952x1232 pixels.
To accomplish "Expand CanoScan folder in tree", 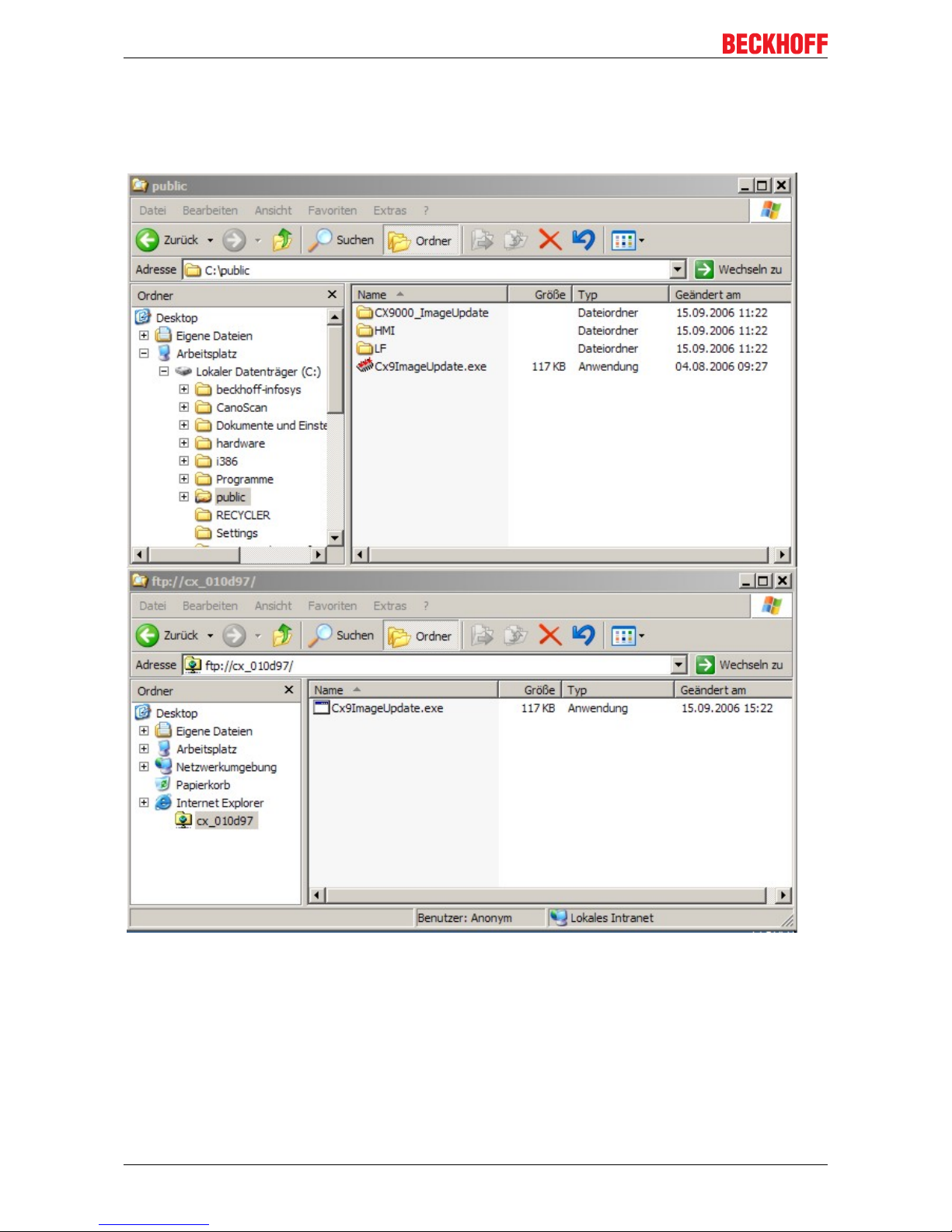I will click(x=184, y=407).
